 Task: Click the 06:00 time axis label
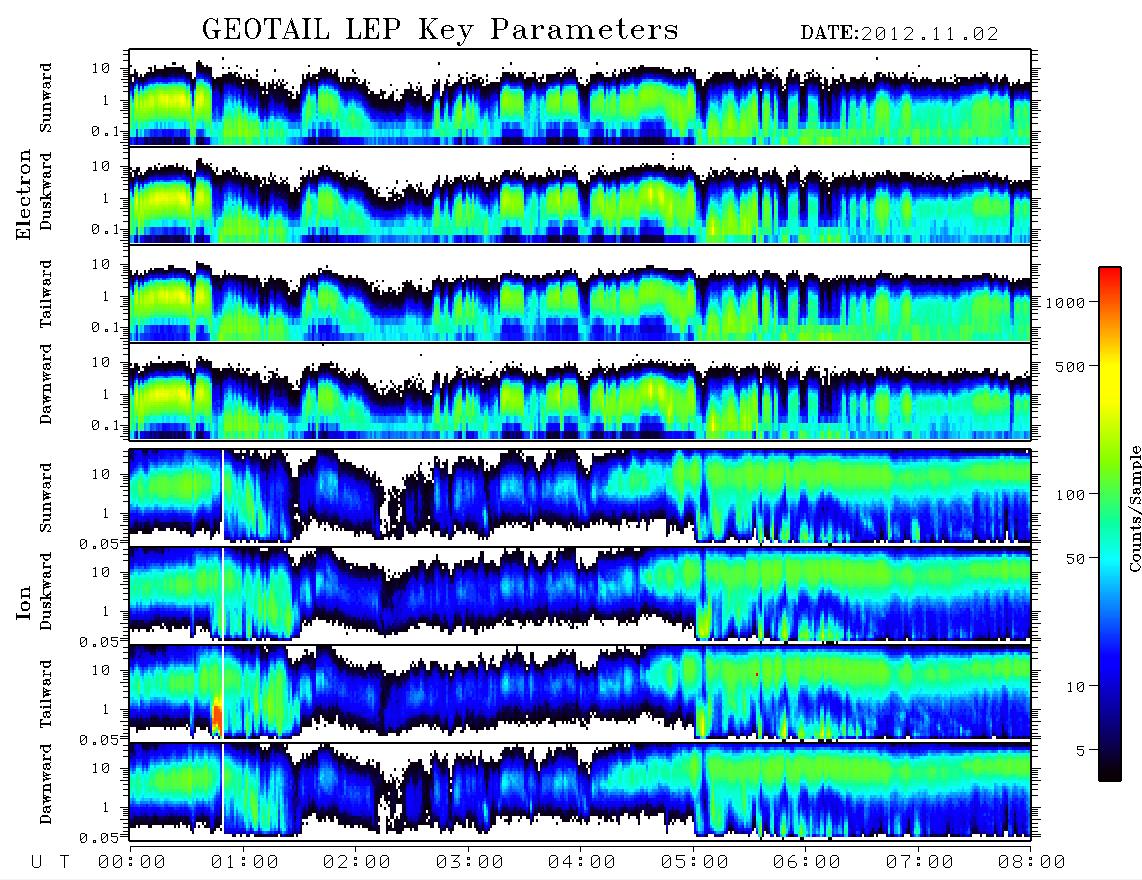click(x=807, y=863)
